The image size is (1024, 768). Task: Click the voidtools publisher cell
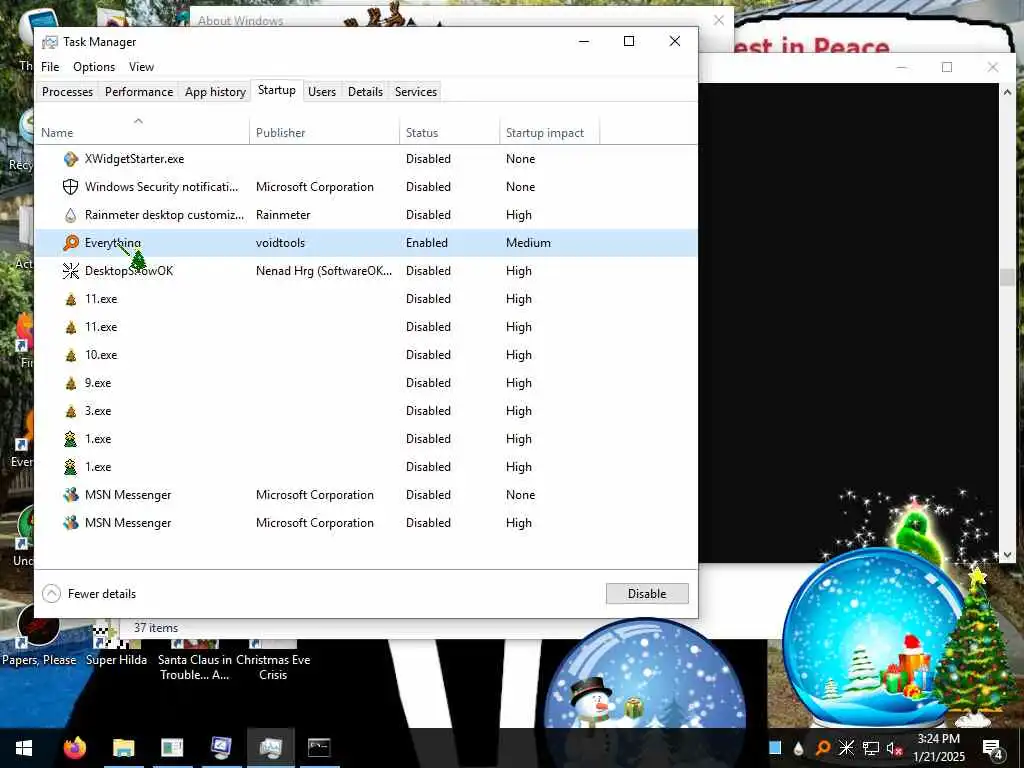[x=280, y=243]
